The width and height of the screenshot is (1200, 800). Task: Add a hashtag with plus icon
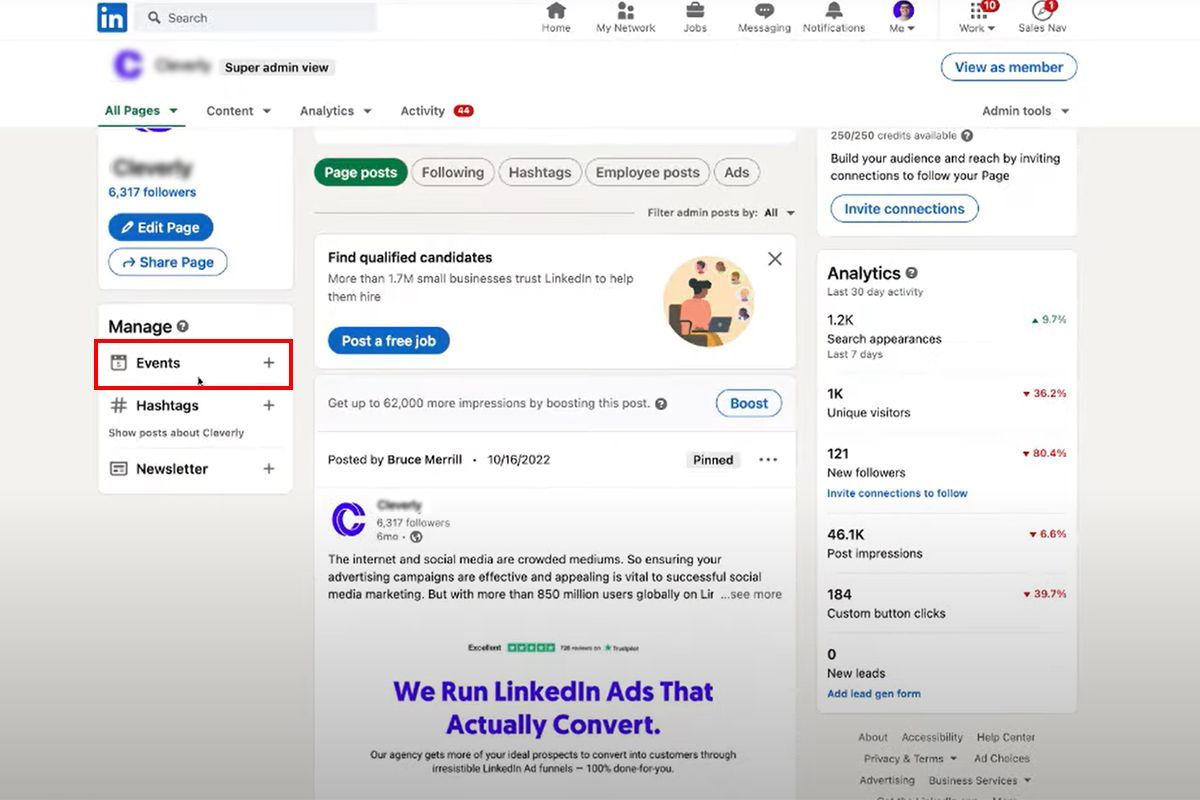pyautogui.click(x=268, y=405)
